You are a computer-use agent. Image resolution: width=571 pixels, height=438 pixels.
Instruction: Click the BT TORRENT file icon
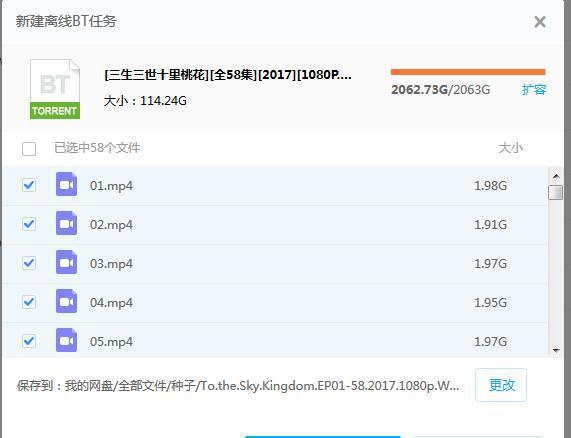coord(55,89)
